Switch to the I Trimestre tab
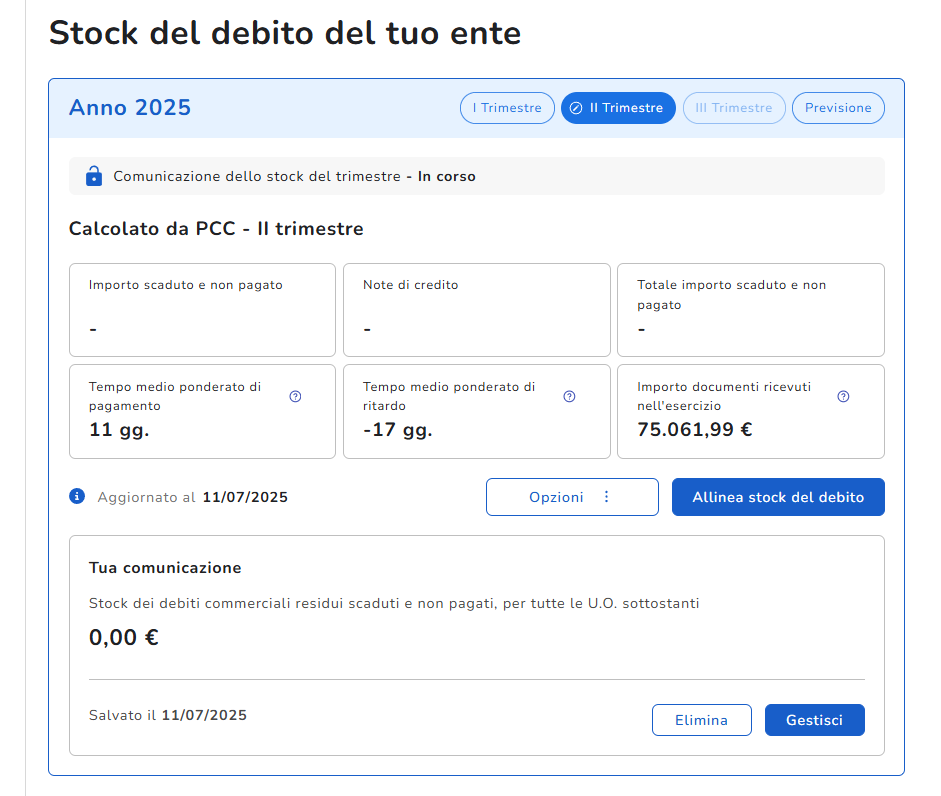 tap(507, 108)
